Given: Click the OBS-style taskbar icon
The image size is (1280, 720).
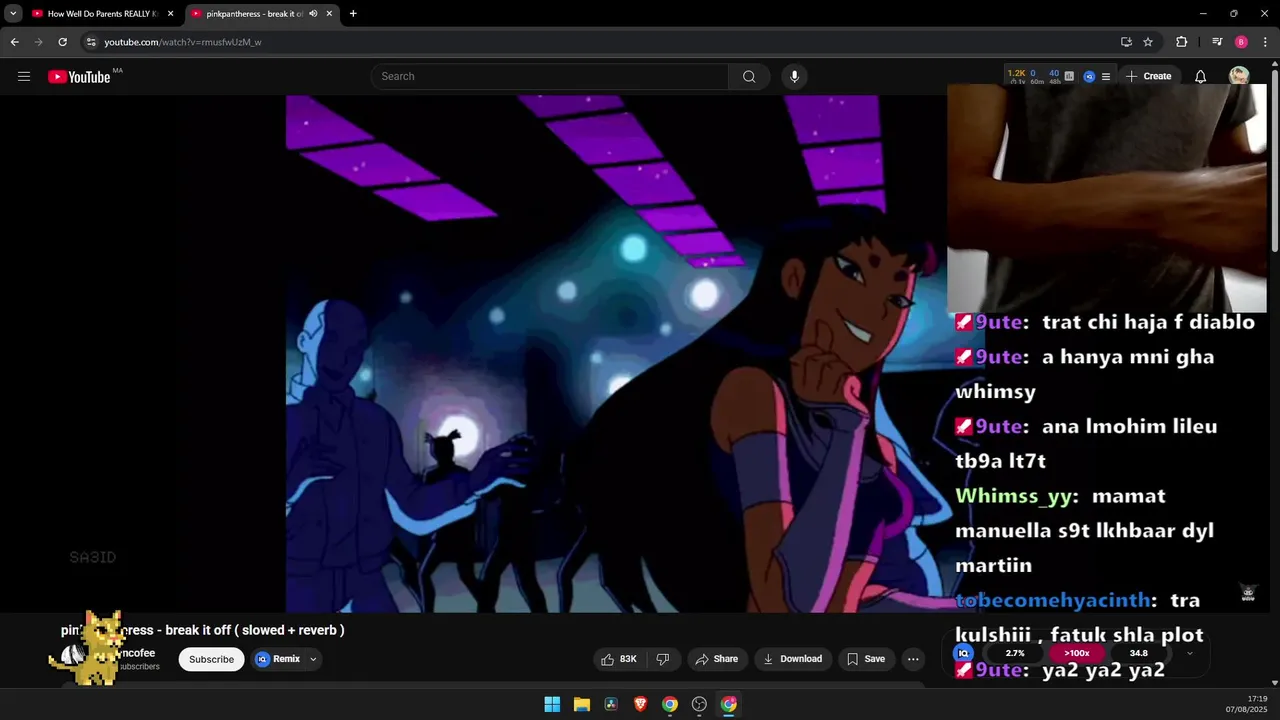Looking at the screenshot, I should pyautogui.click(x=699, y=704).
